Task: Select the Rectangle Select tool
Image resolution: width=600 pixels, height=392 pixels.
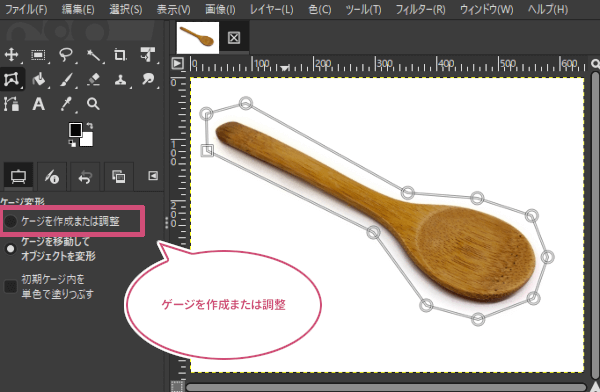Action: (x=38, y=55)
